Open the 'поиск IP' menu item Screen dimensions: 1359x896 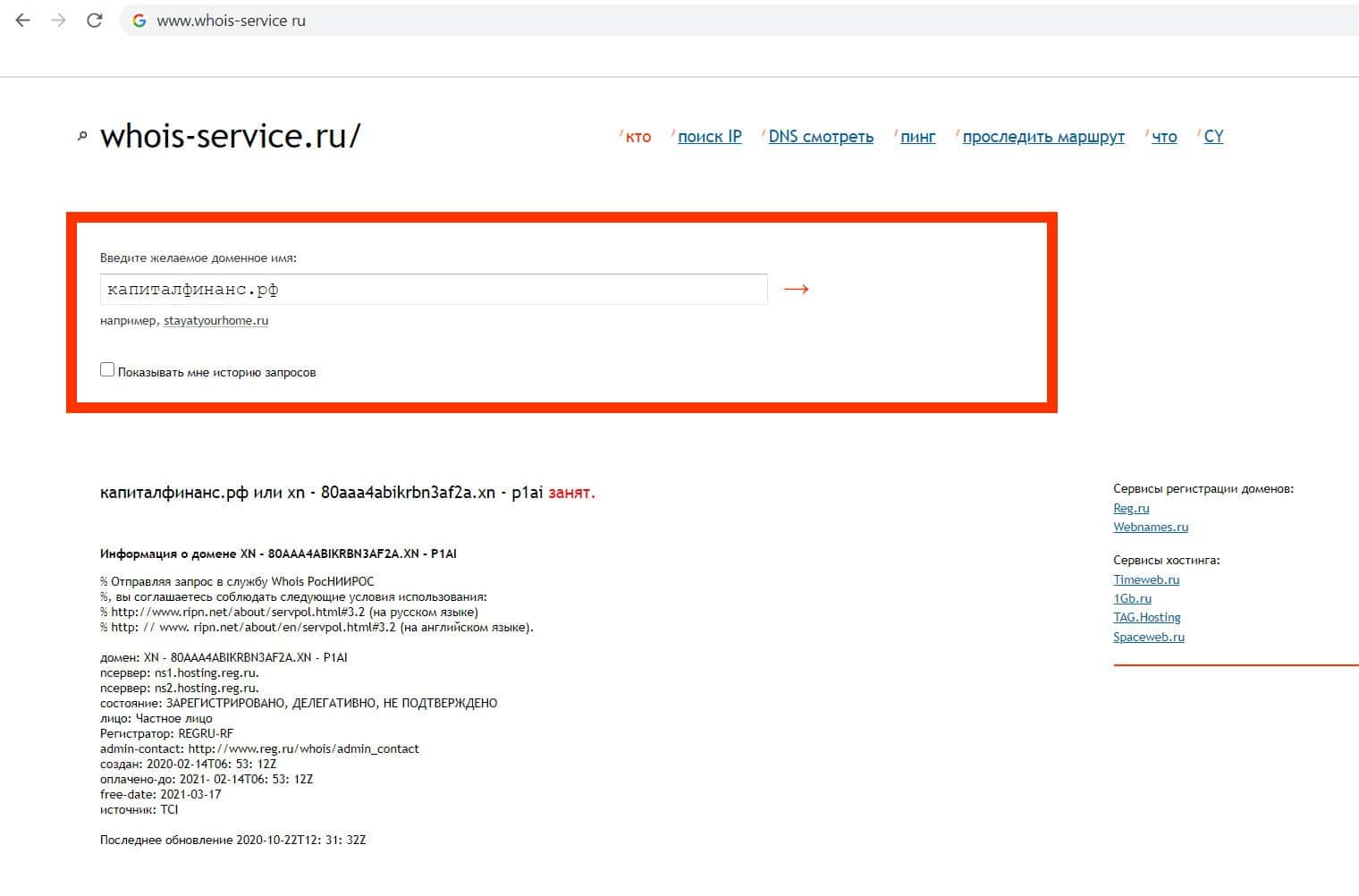710,137
